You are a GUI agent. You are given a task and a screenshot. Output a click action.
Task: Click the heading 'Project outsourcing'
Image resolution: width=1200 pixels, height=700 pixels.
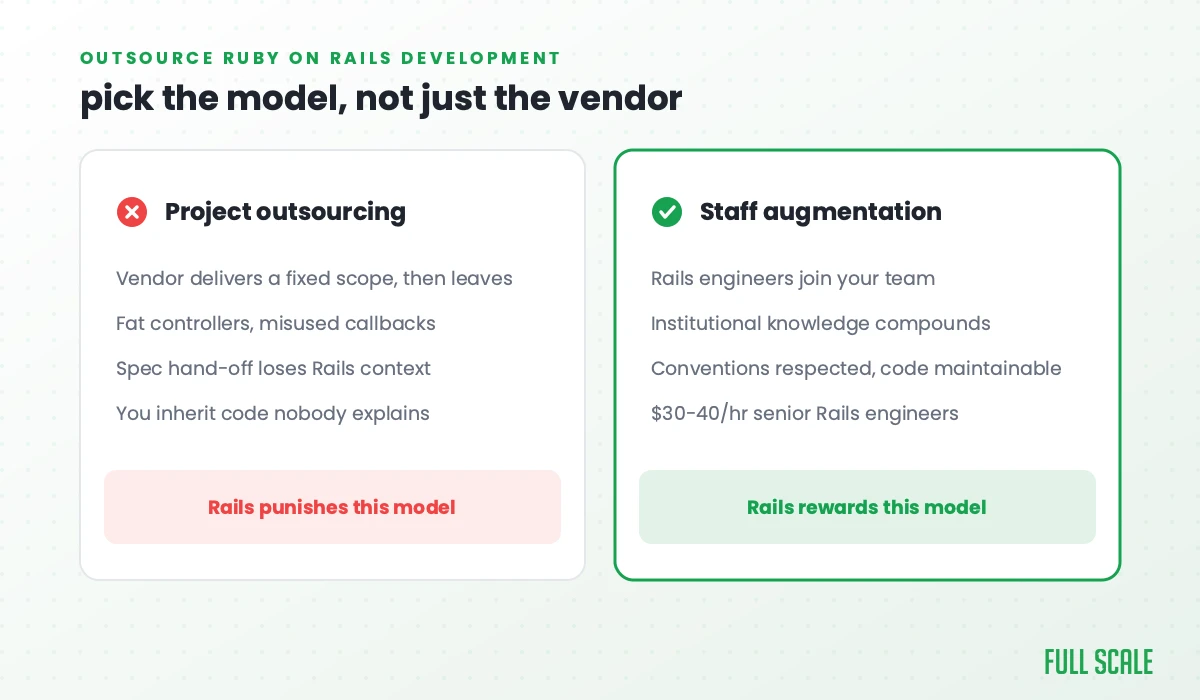[x=285, y=212]
